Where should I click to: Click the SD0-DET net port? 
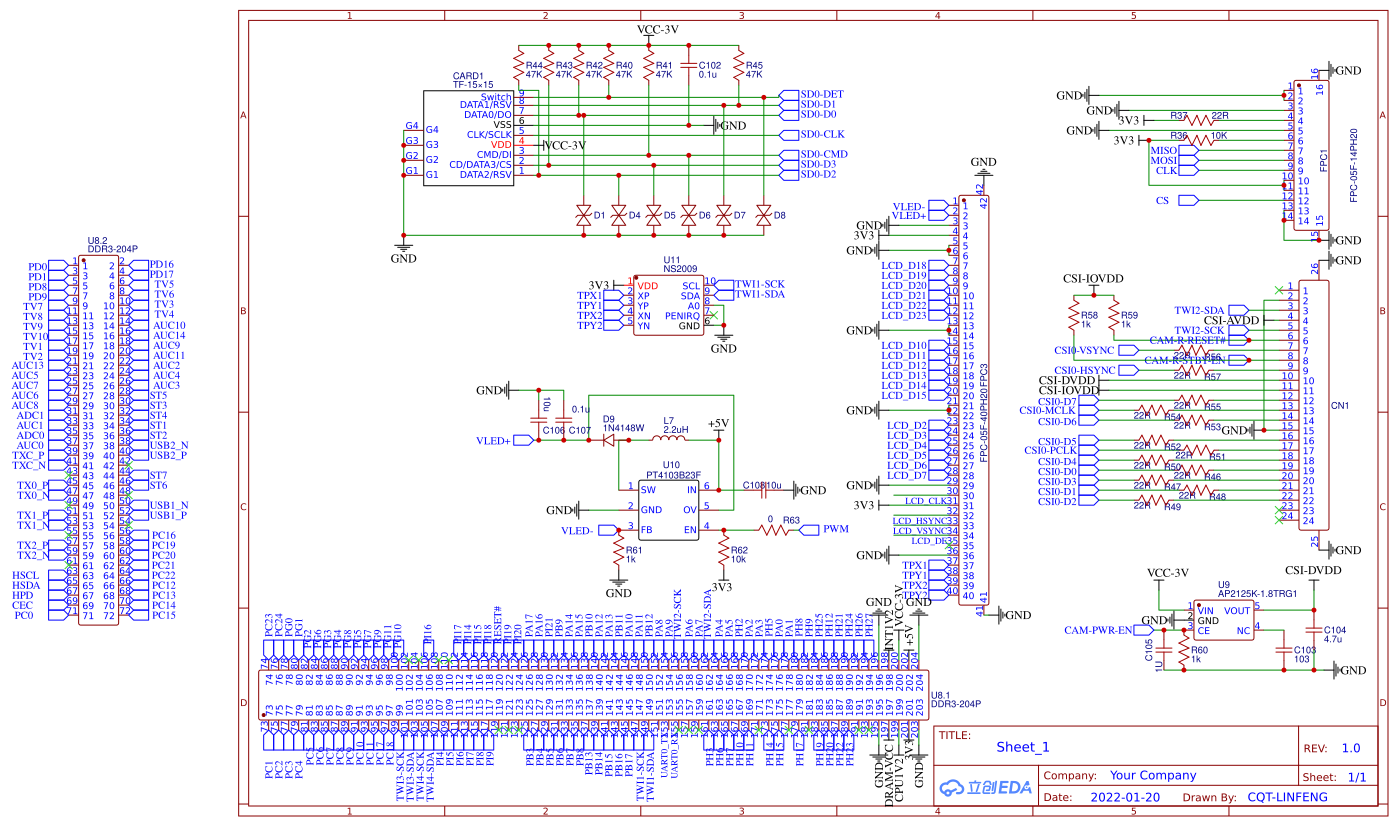point(810,94)
